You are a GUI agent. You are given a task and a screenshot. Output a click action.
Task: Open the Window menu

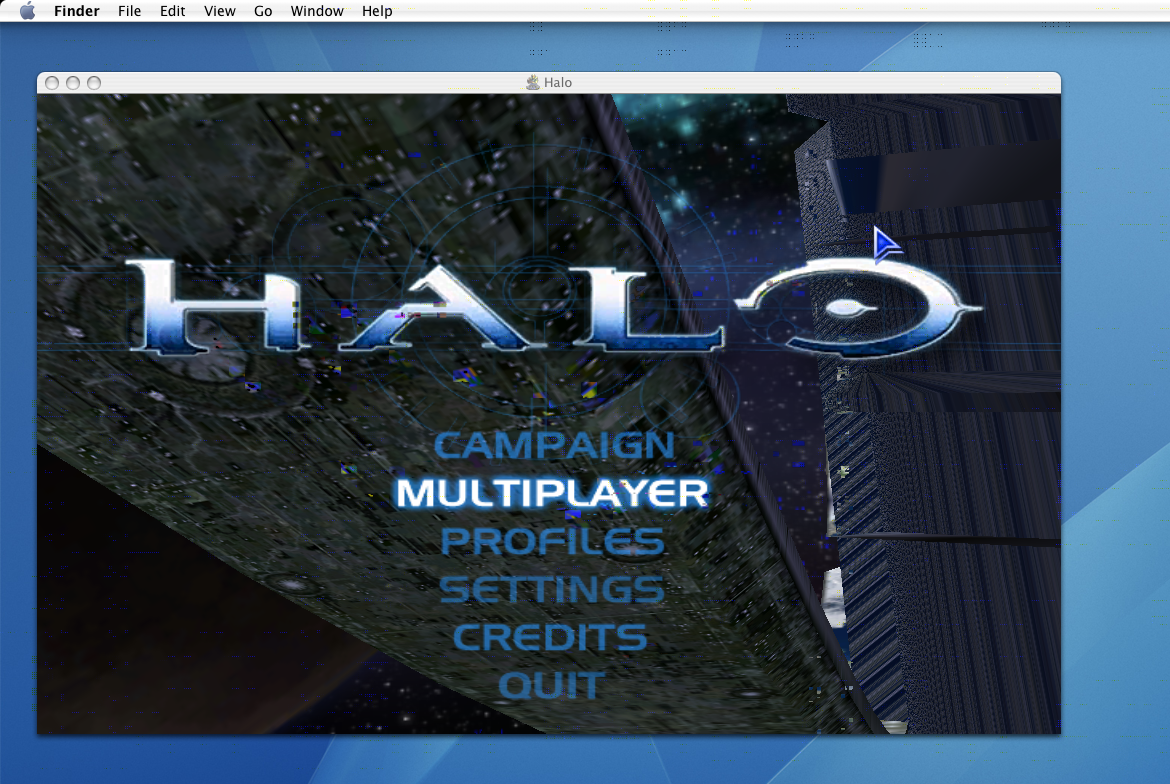(x=317, y=10)
